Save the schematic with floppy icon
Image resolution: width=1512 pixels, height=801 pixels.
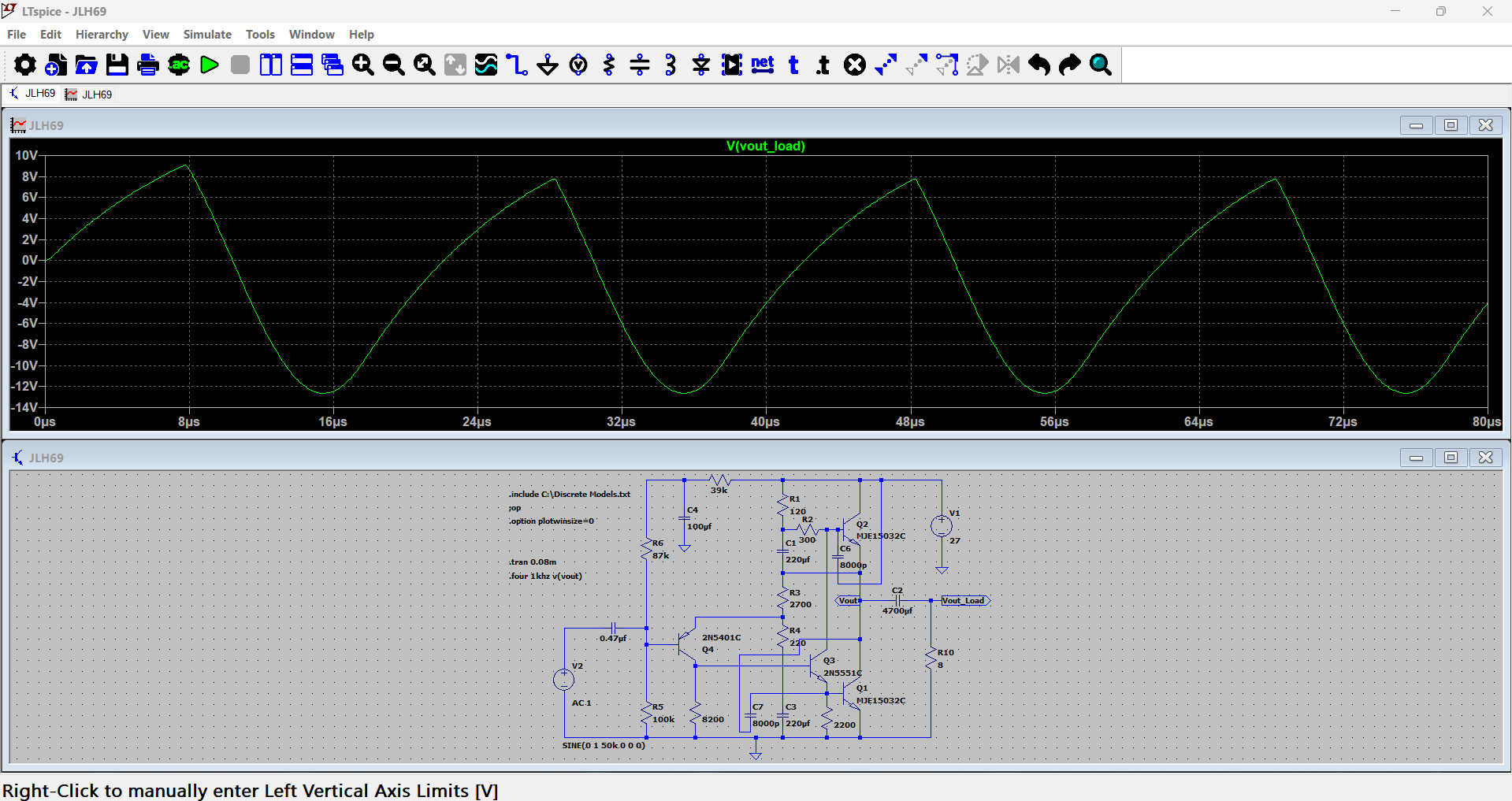117,65
